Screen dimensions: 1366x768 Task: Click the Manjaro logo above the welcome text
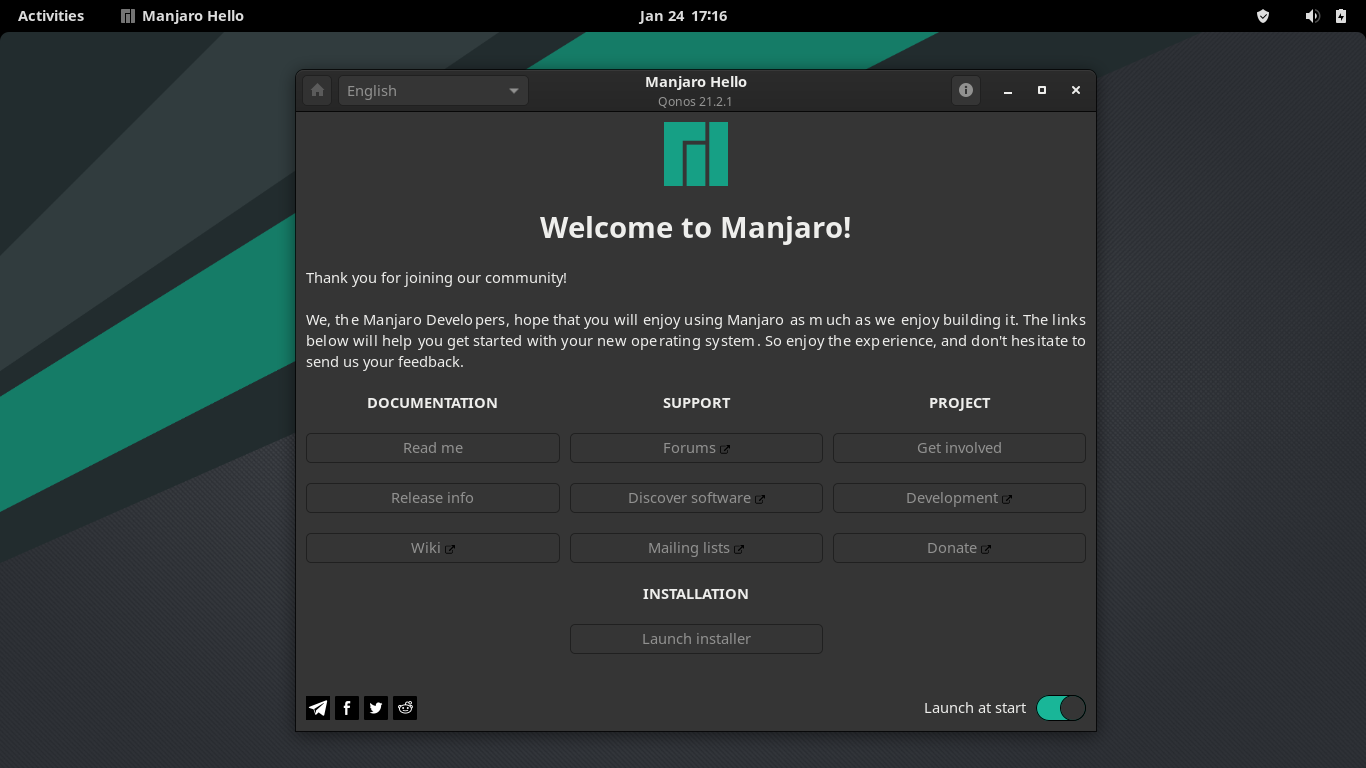tap(695, 153)
